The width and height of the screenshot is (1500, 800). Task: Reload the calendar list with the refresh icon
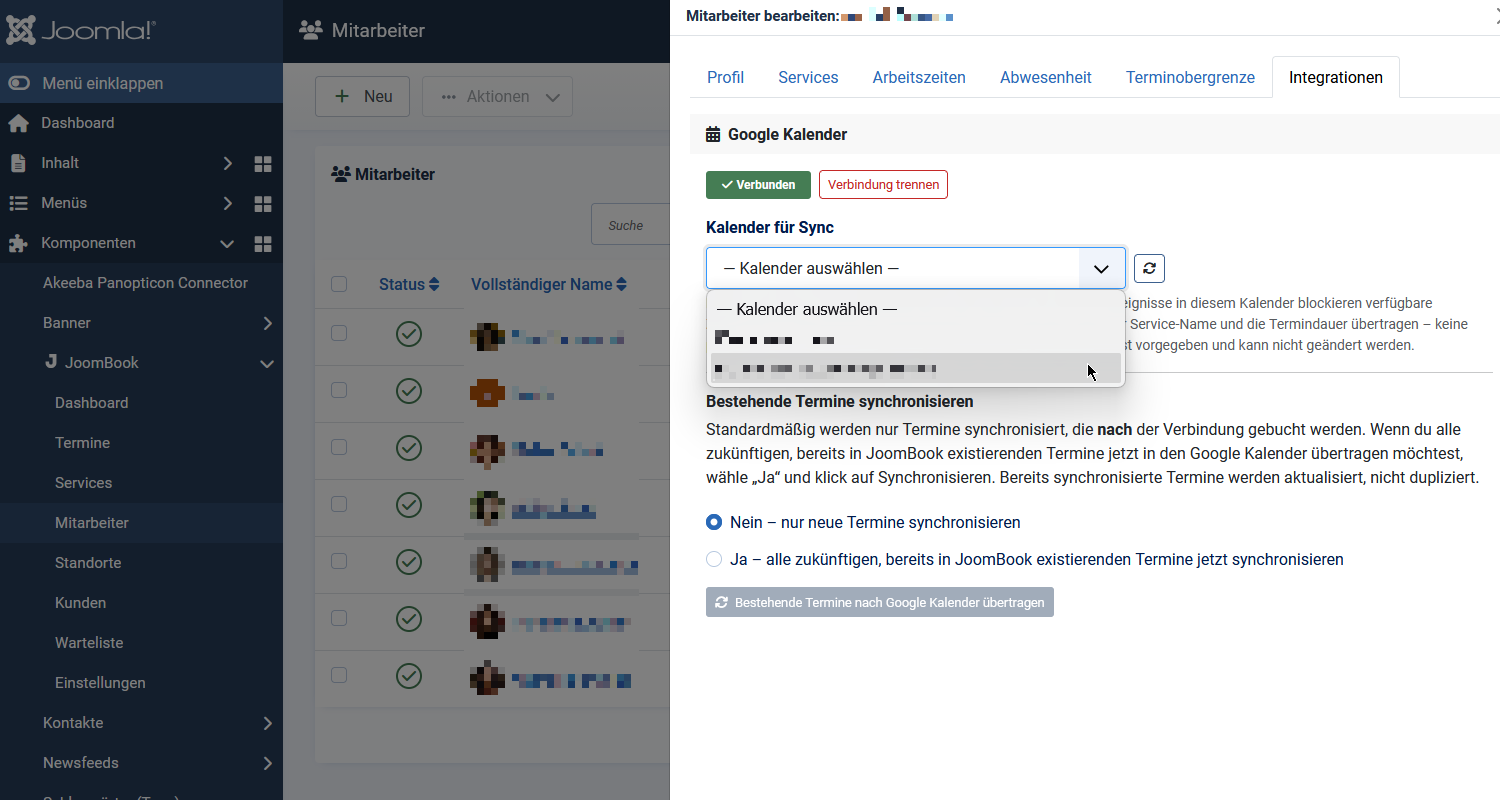coord(1149,268)
